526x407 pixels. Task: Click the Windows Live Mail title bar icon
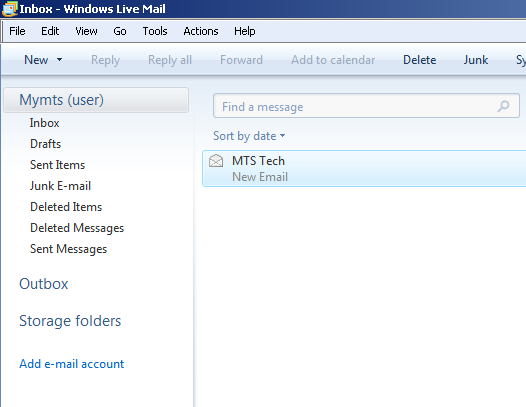(x=9, y=8)
